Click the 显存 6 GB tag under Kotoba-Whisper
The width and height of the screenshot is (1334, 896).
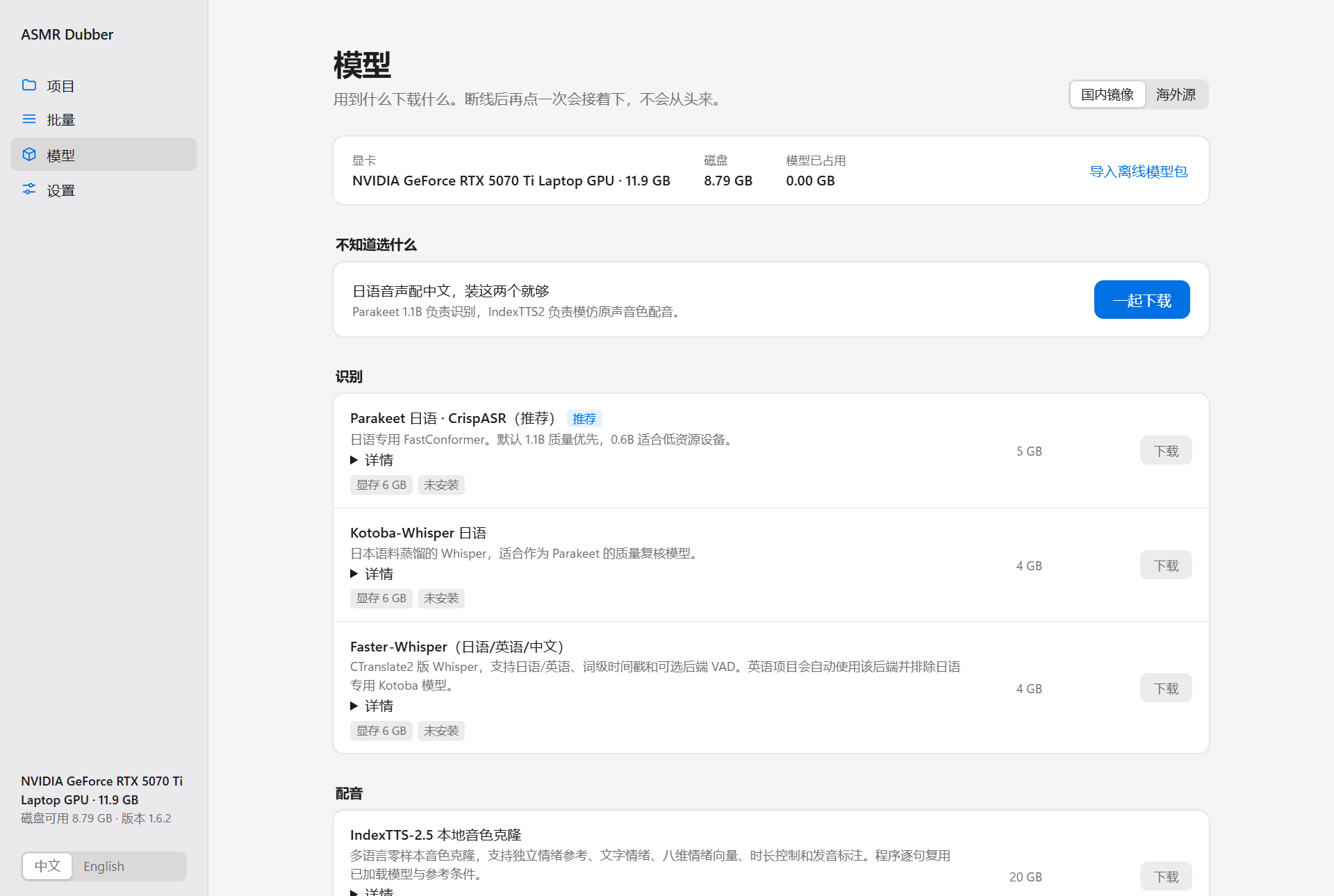(x=381, y=598)
